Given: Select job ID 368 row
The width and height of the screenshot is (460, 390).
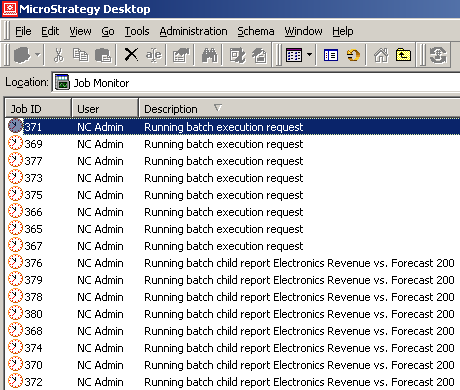Looking at the screenshot, I should (x=233, y=331).
